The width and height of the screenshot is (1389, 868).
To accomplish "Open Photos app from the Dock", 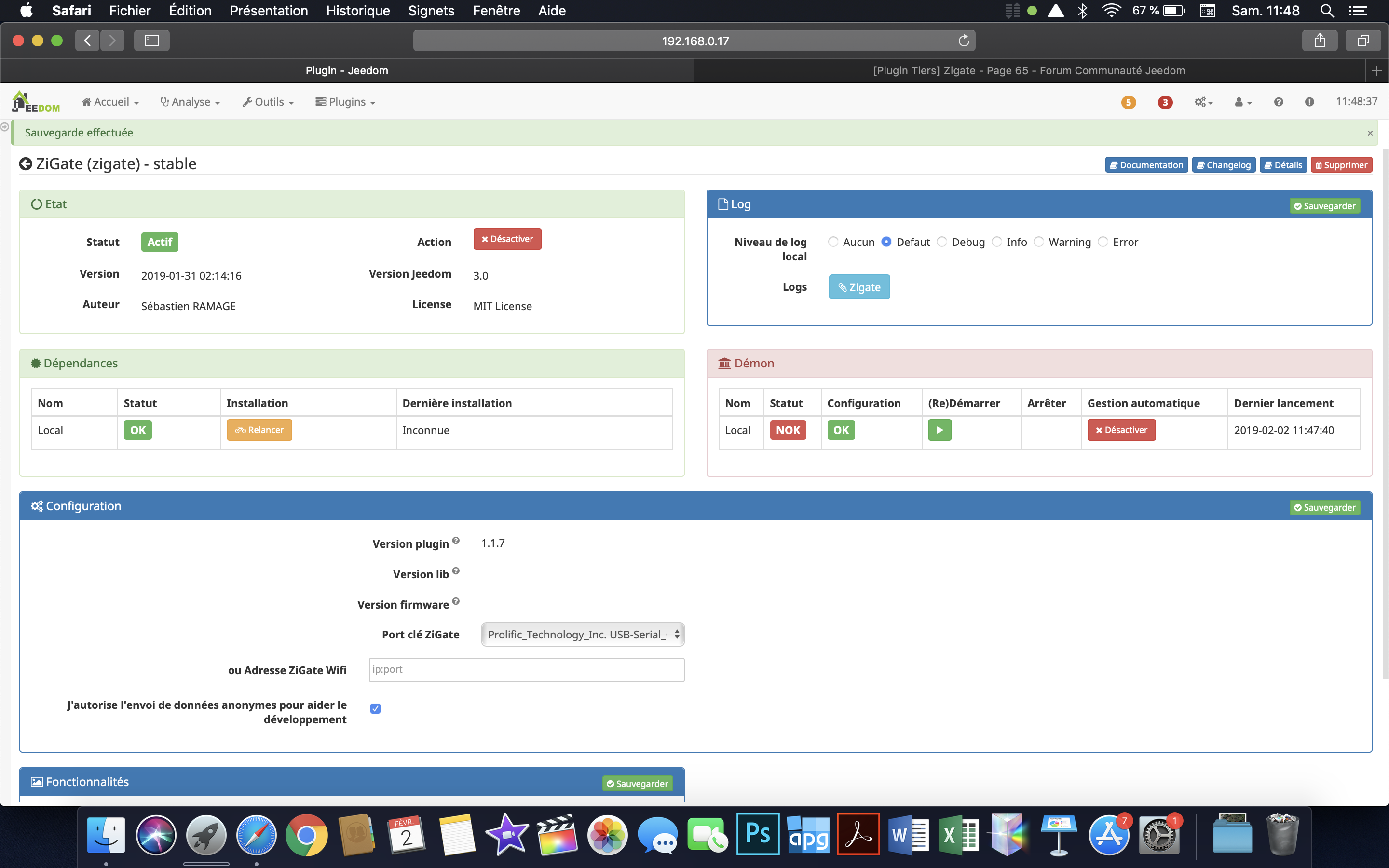I will 607,835.
